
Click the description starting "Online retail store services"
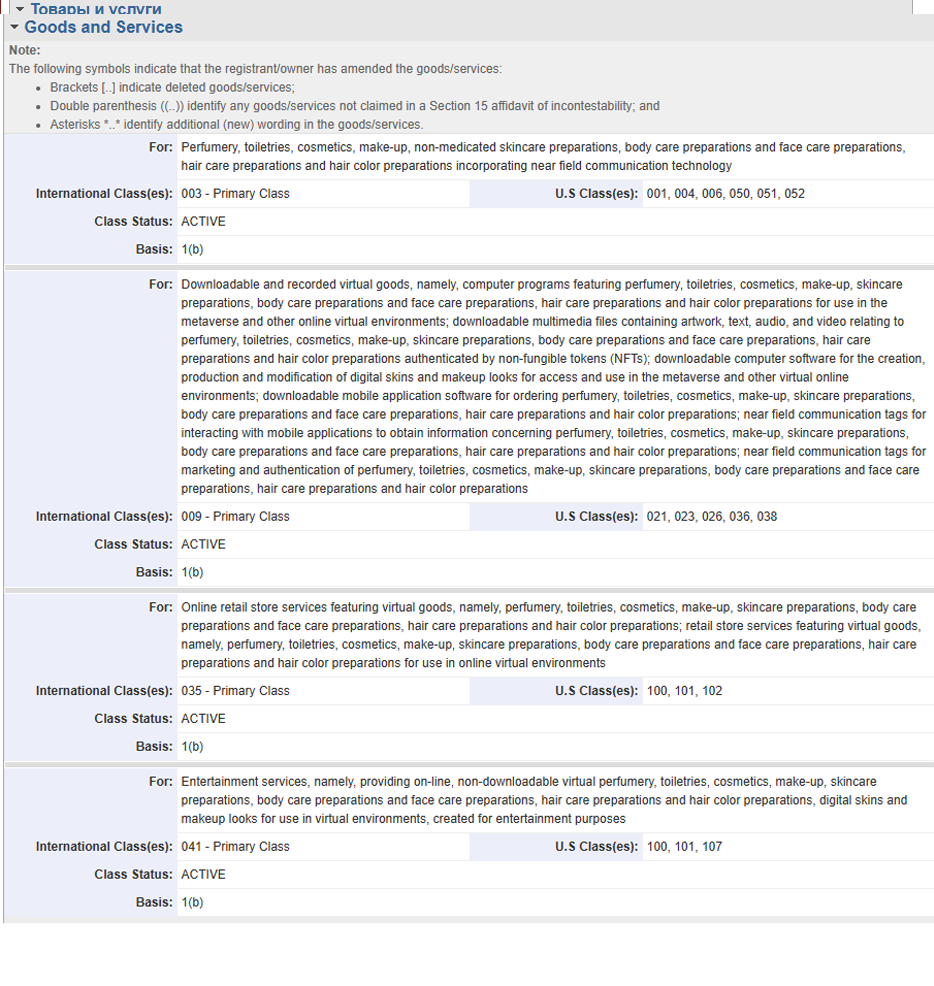[551, 635]
